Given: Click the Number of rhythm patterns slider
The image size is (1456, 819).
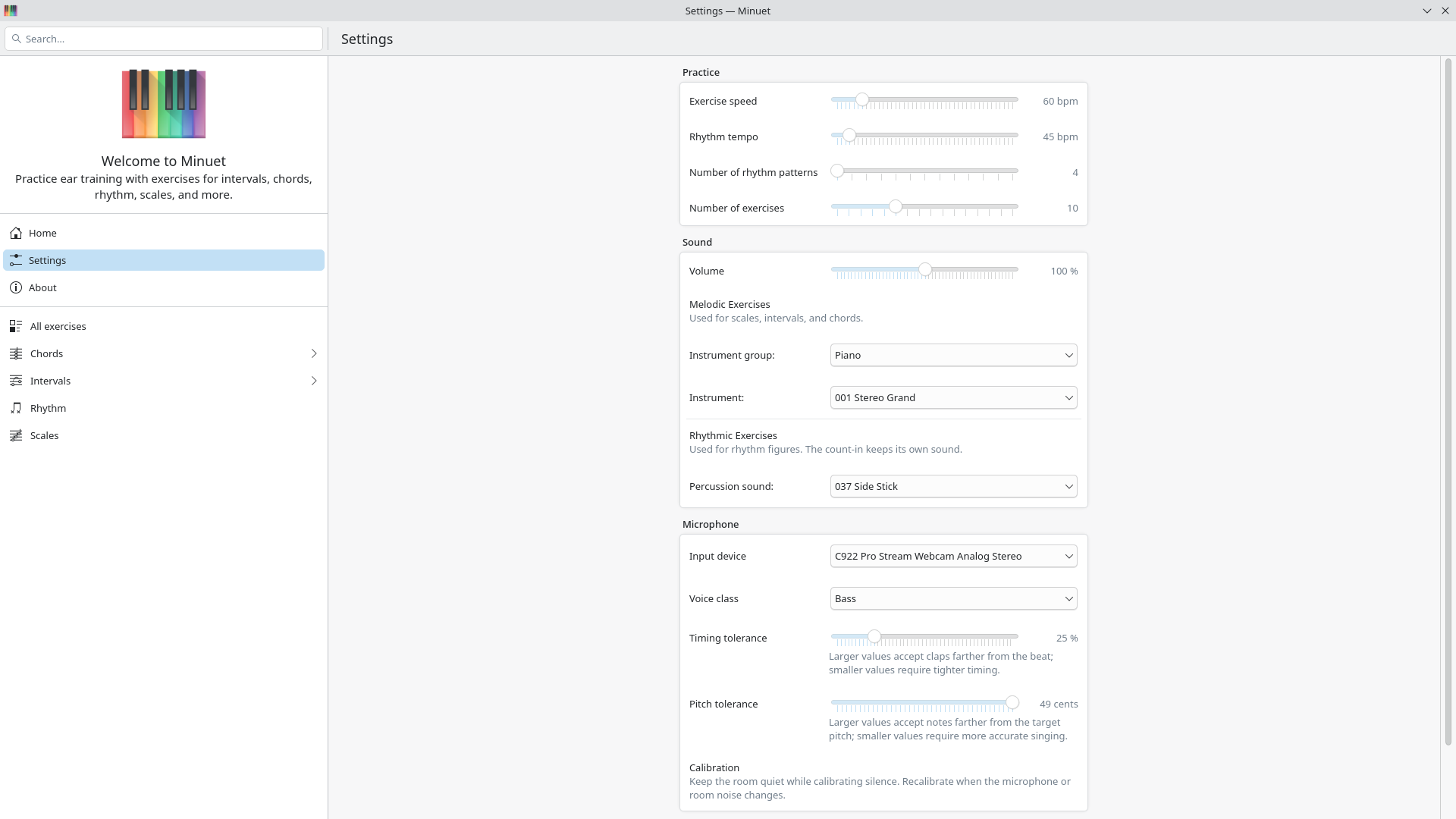Looking at the screenshot, I should [x=924, y=171].
